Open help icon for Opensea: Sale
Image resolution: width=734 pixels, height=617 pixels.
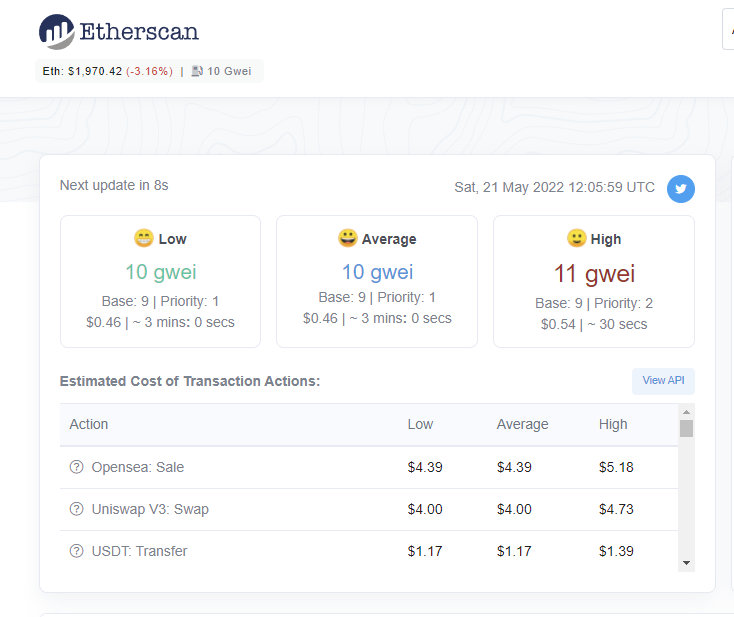point(76,467)
